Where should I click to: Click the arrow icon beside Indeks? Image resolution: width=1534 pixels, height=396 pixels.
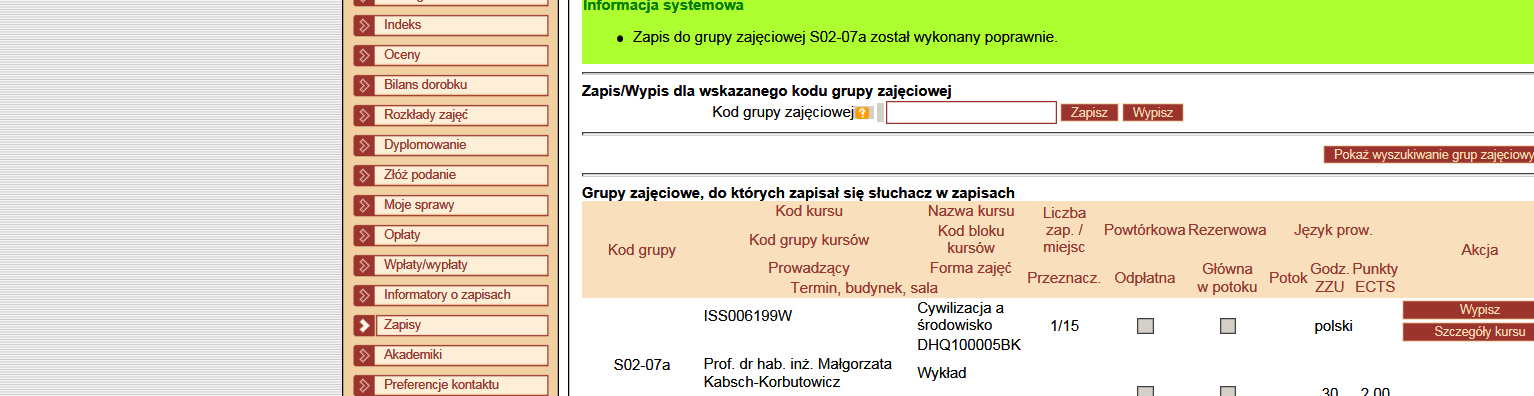pos(364,25)
